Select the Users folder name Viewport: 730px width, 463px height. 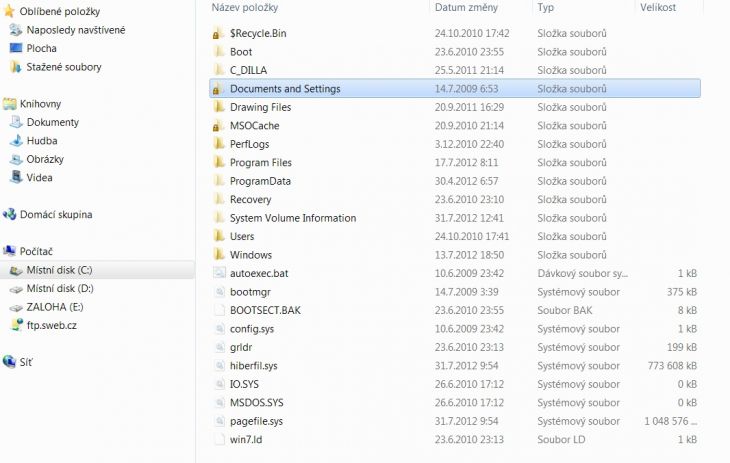tap(242, 237)
